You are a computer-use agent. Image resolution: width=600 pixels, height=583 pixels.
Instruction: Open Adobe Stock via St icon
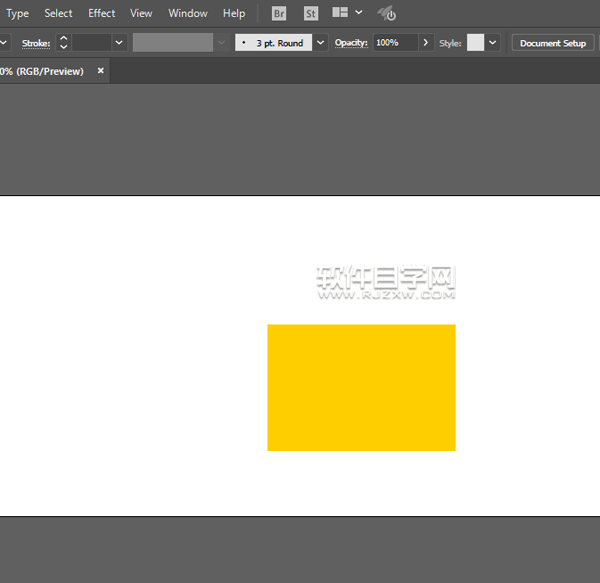click(311, 14)
